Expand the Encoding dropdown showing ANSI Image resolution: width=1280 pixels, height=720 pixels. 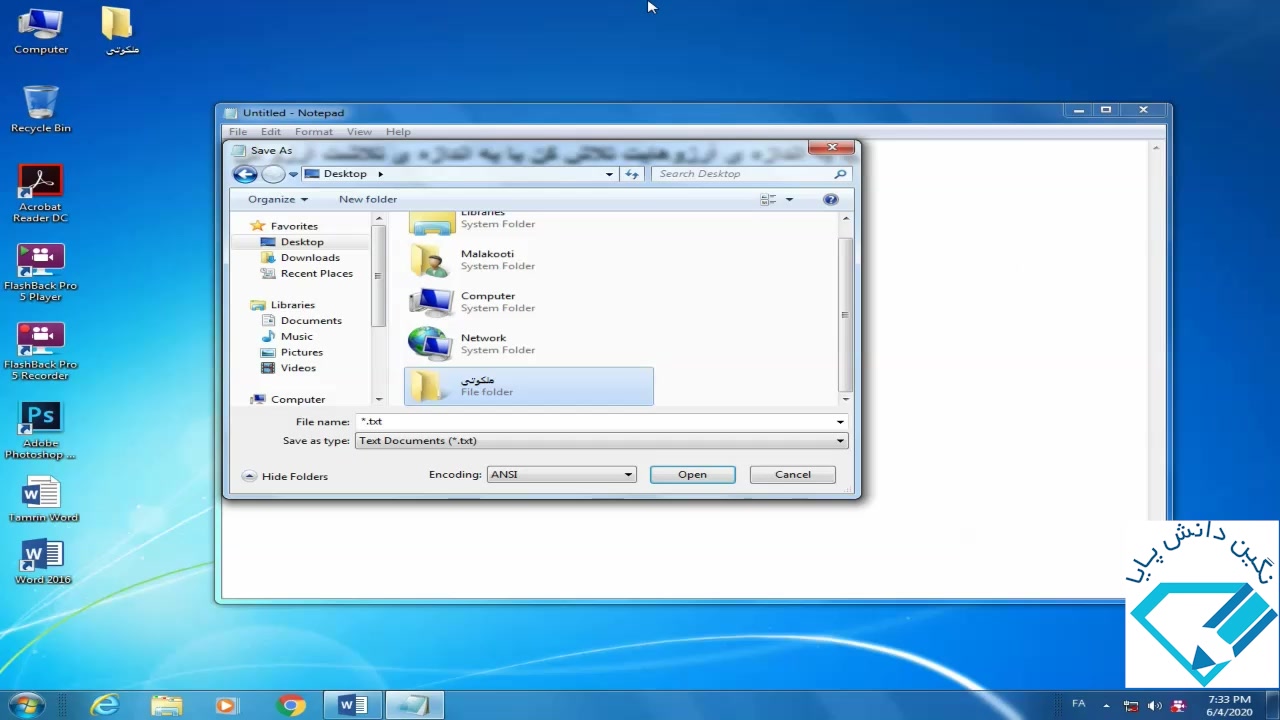pos(560,474)
